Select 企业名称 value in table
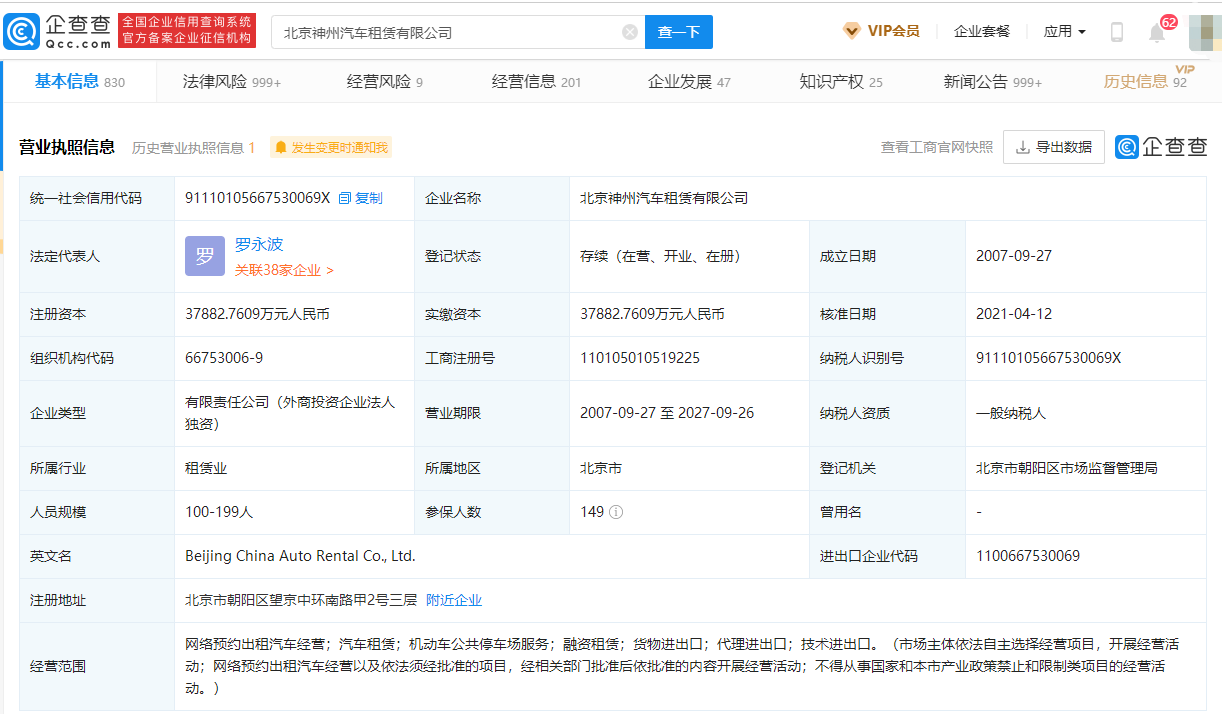 664,198
